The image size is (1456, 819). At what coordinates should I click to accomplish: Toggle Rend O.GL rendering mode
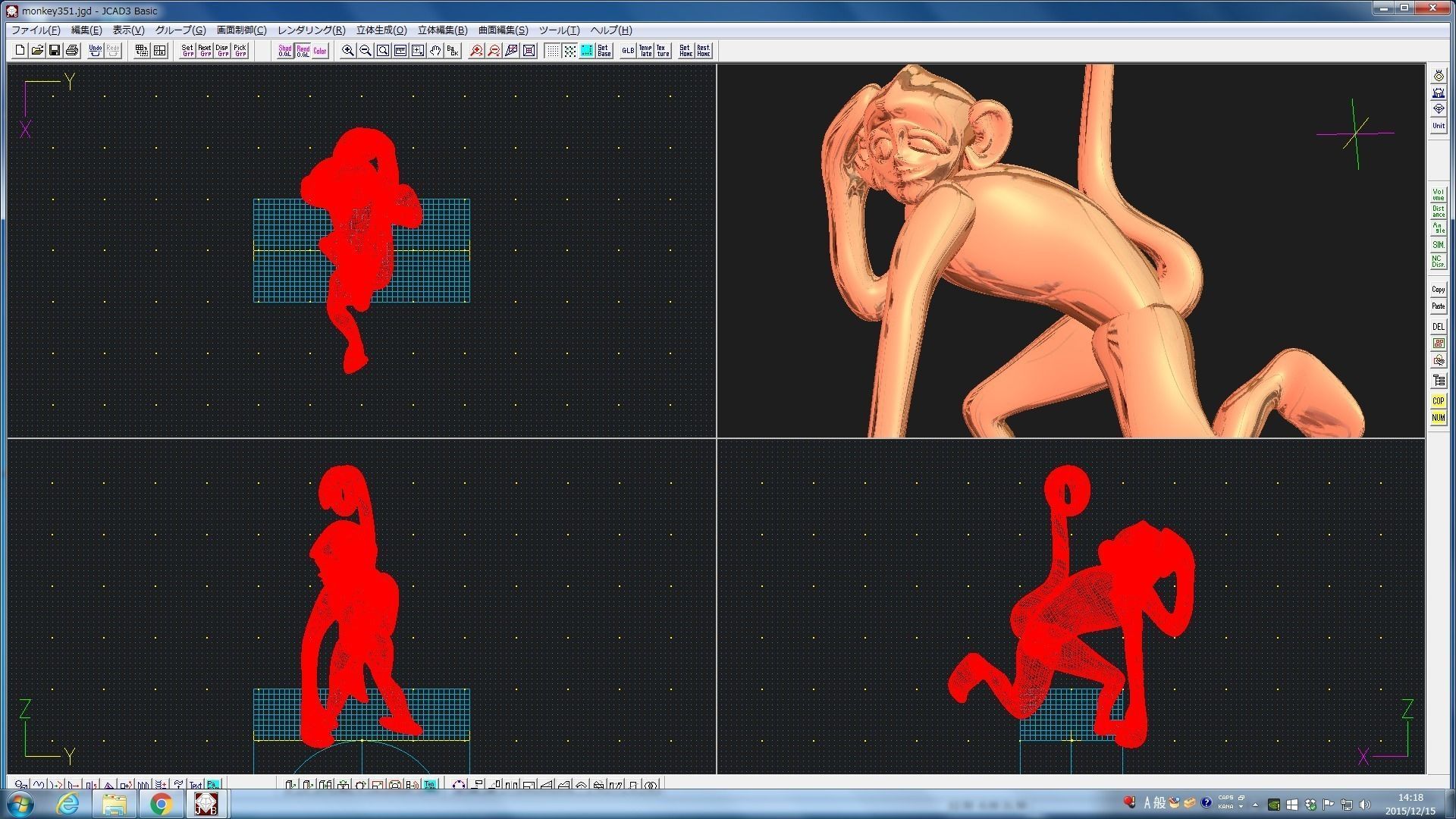pyautogui.click(x=303, y=51)
